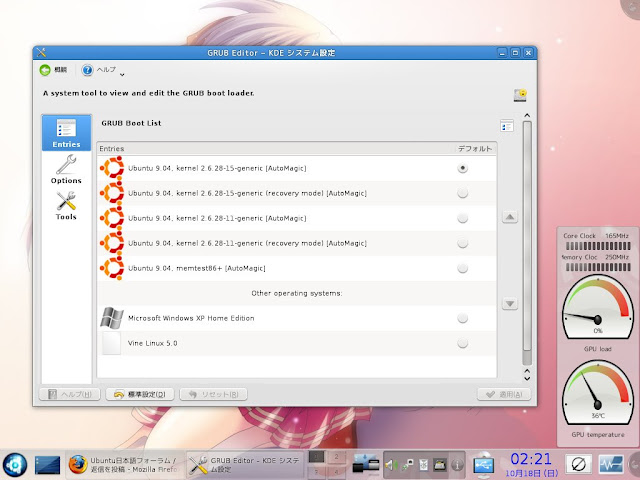Screen dimensions: 640x480
Task: Click the network connection tray icon
Action: tap(407, 465)
